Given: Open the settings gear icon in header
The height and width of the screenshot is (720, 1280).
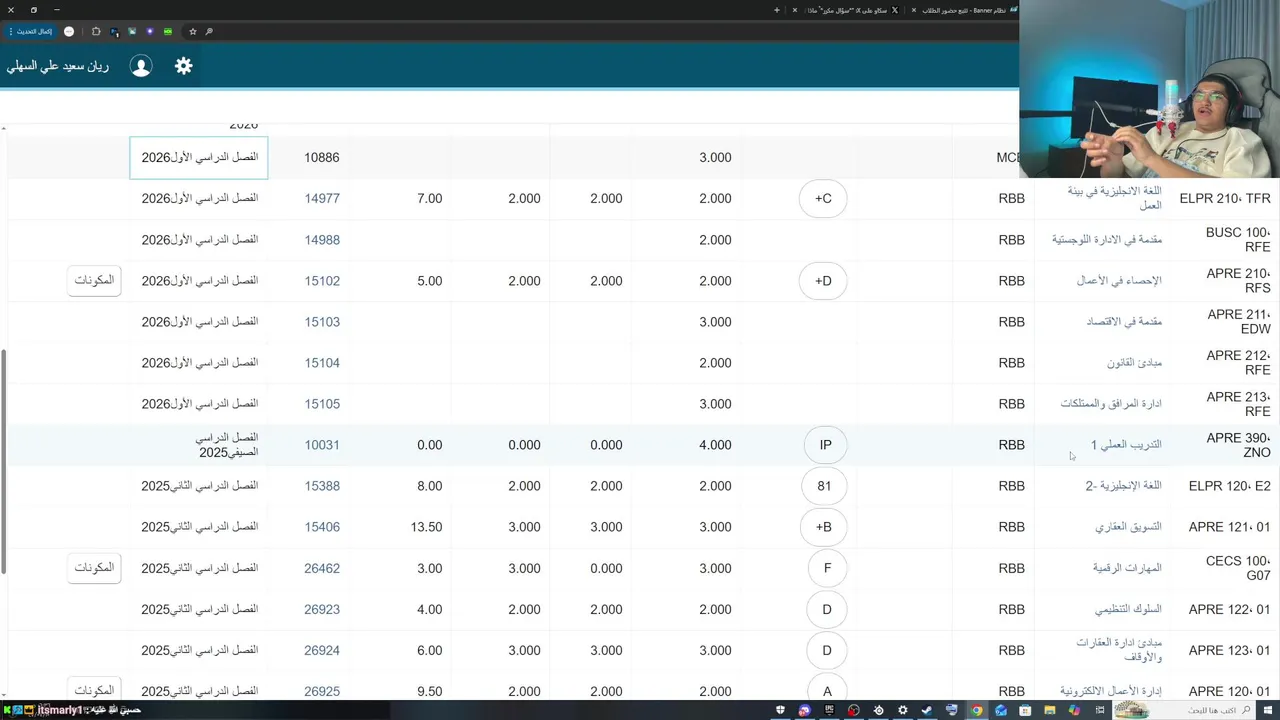Looking at the screenshot, I should pyautogui.click(x=183, y=66).
